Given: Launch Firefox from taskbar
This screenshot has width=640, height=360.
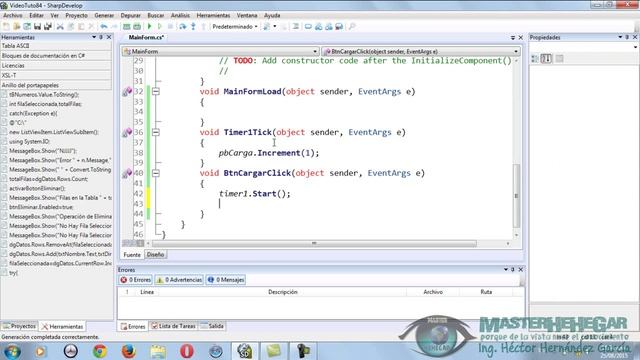Looking at the screenshot, I should [x=129, y=351].
